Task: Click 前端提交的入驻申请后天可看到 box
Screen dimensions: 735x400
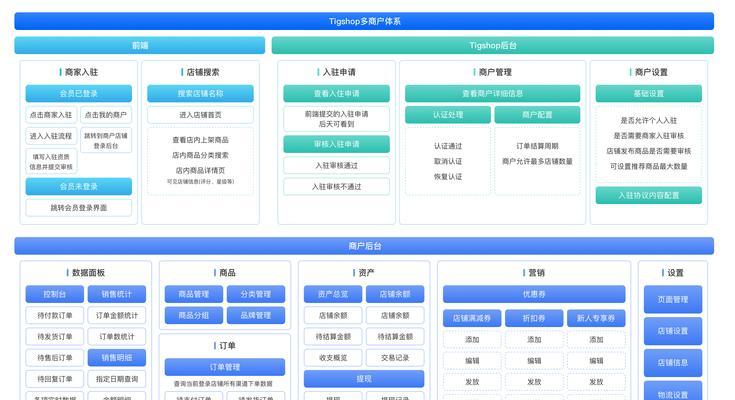Action: click(337, 119)
